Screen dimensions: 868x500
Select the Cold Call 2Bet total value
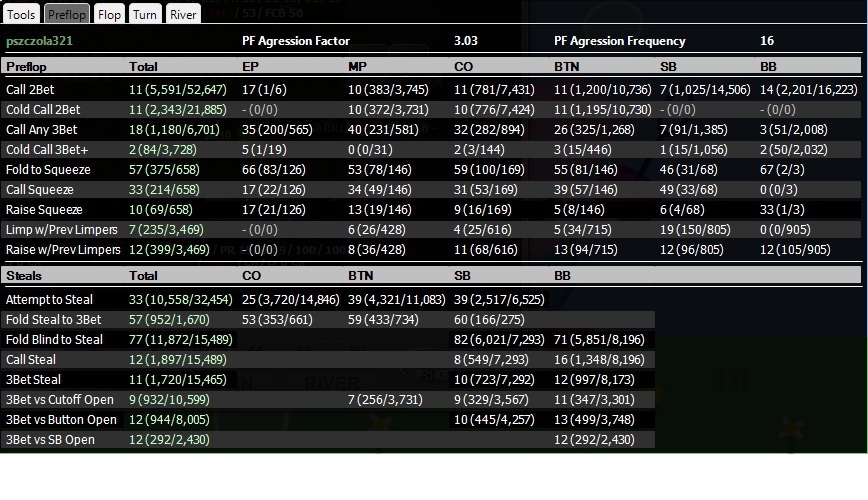[x=178, y=110]
